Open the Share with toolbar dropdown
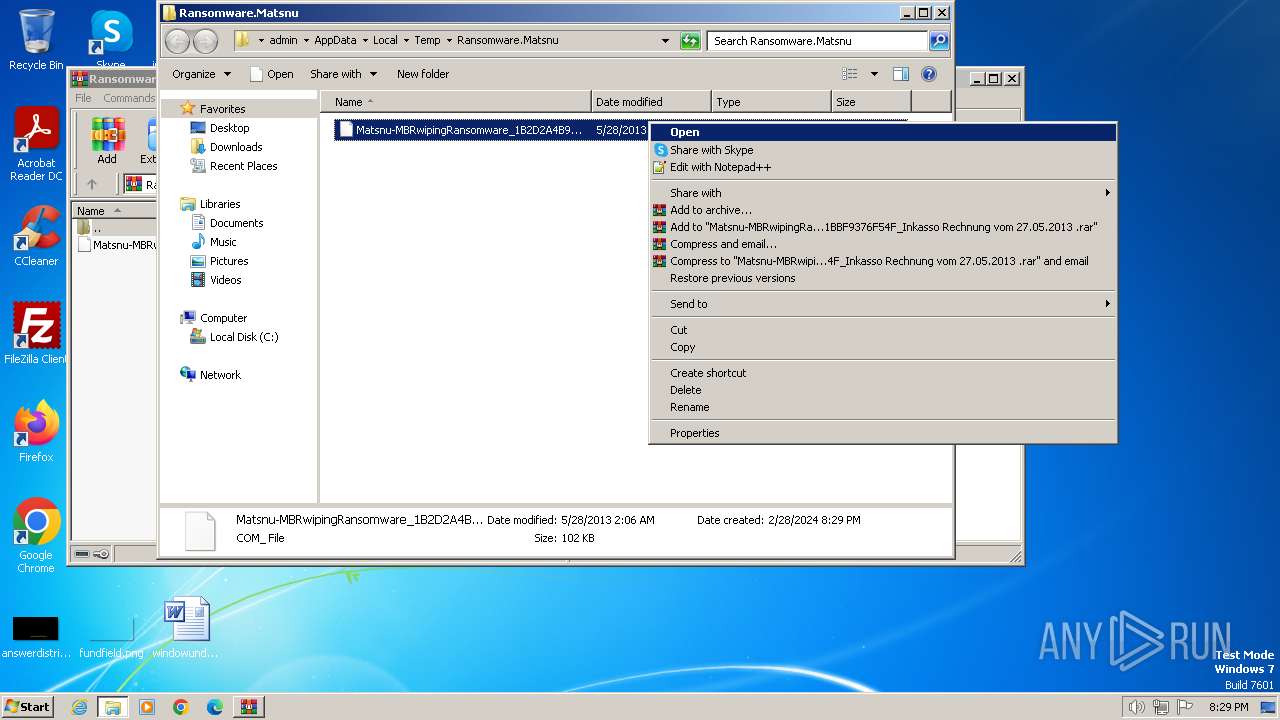This screenshot has width=1280, height=720. click(344, 74)
